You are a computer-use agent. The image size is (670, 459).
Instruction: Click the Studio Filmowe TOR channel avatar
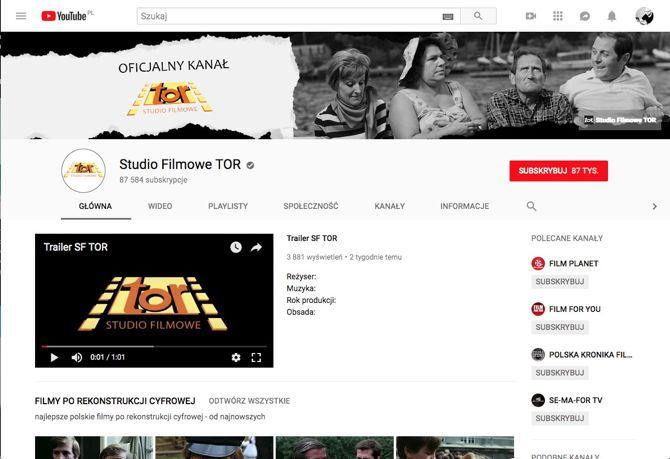point(83,171)
